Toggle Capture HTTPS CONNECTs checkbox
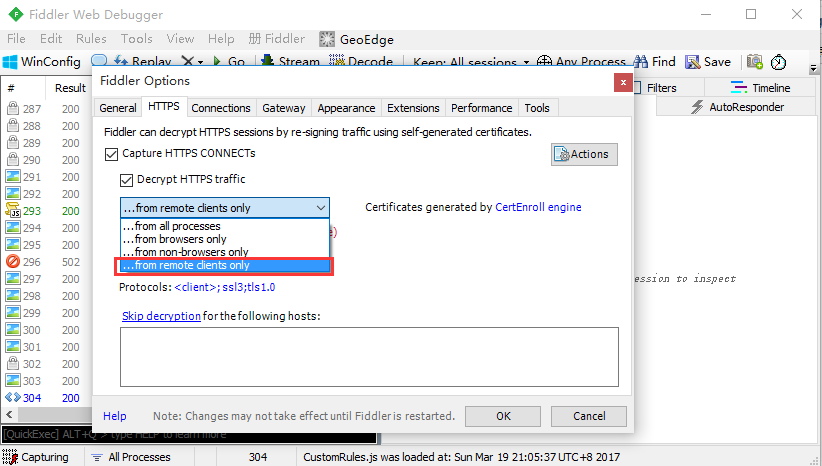 coord(111,154)
